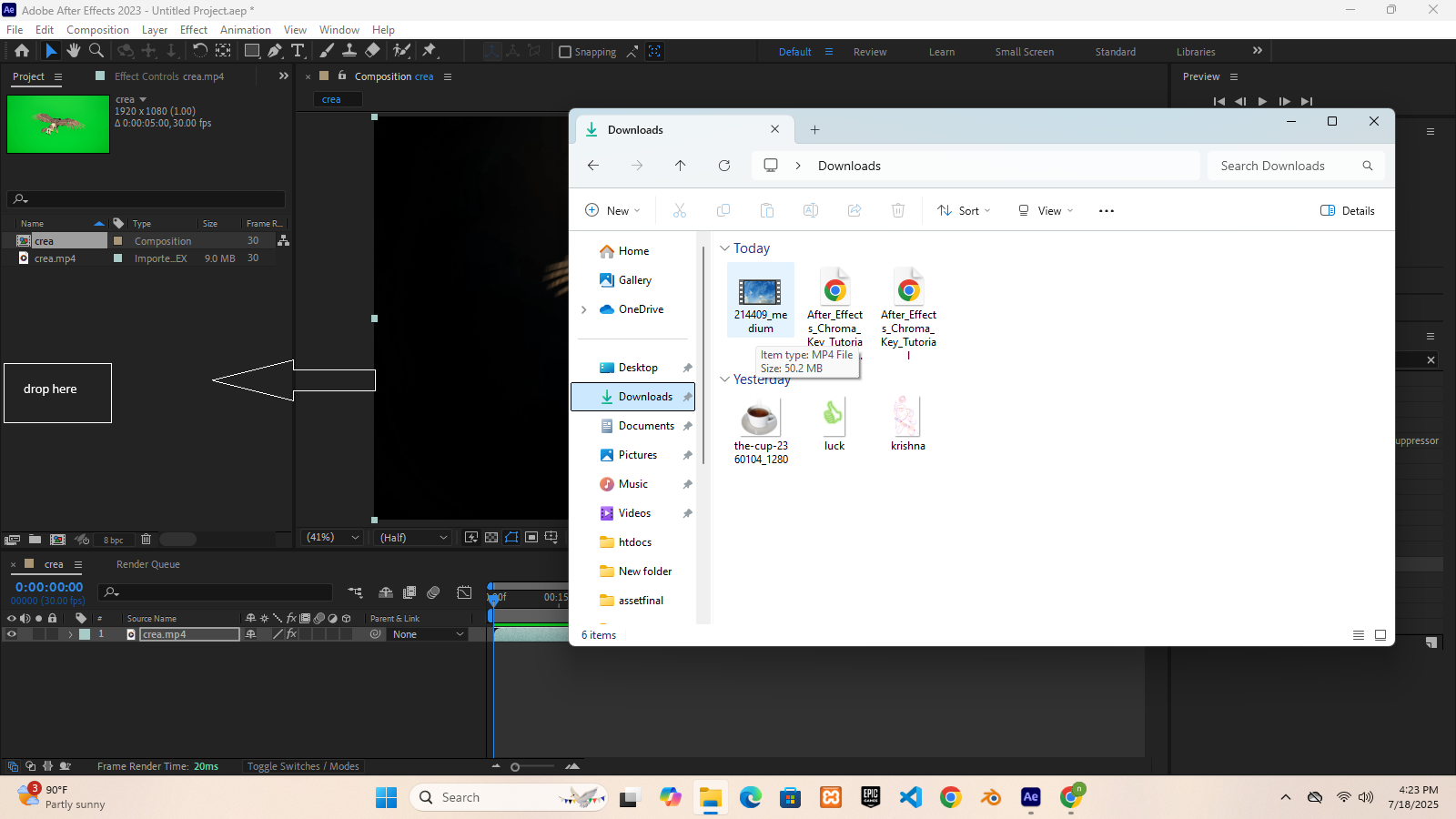This screenshot has width=1456, height=819.
Task: Select the Horizontal Type tool
Action: [x=298, y=51]
